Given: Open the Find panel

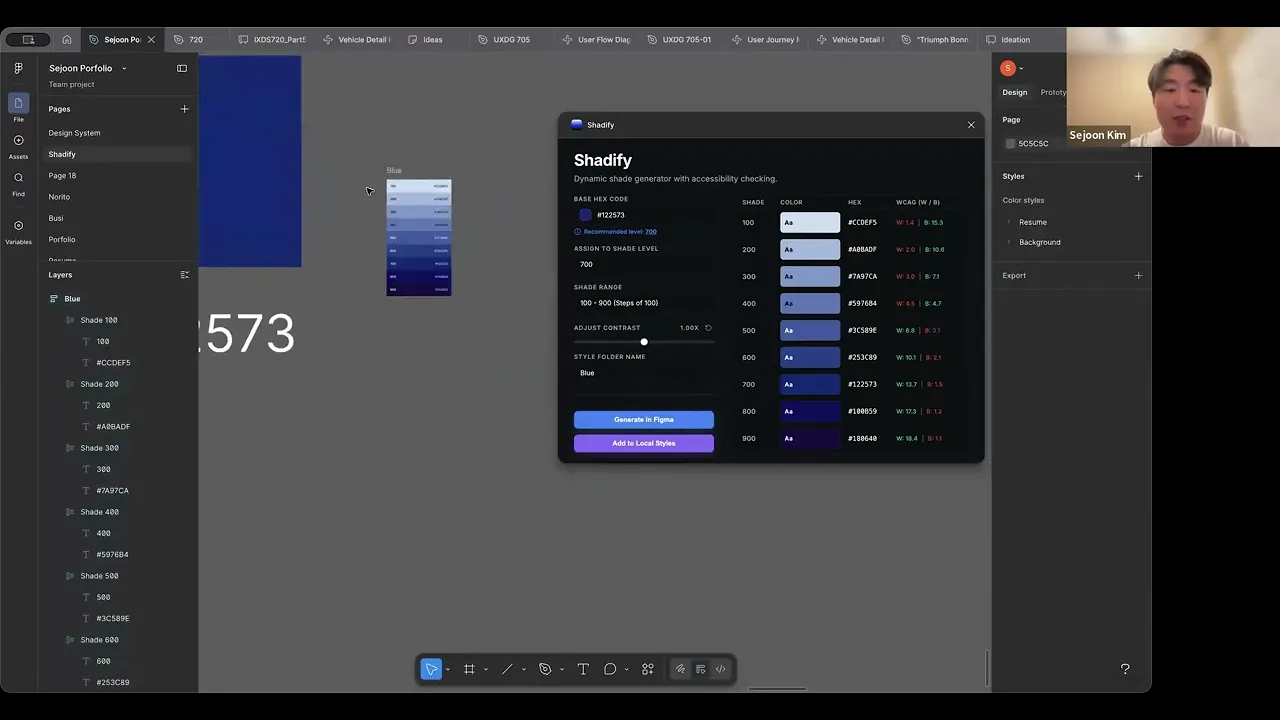Looking at the screenshot, I should pyautogui.click(x=18, y=184).
